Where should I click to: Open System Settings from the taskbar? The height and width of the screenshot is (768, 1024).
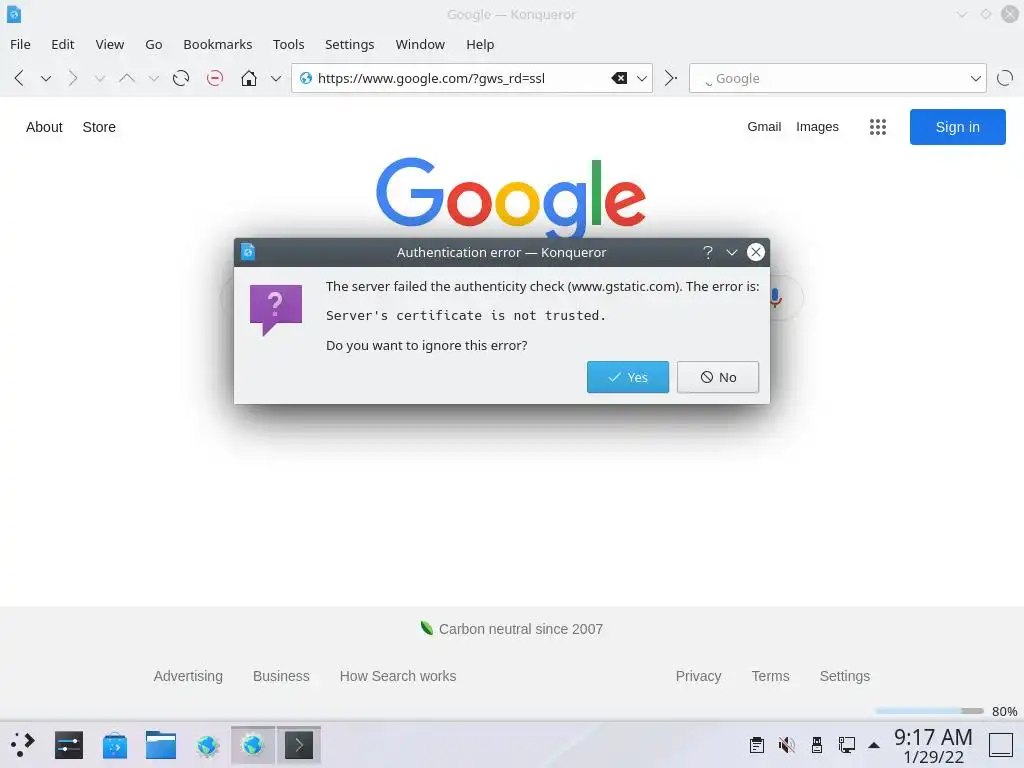coord(69,745)
